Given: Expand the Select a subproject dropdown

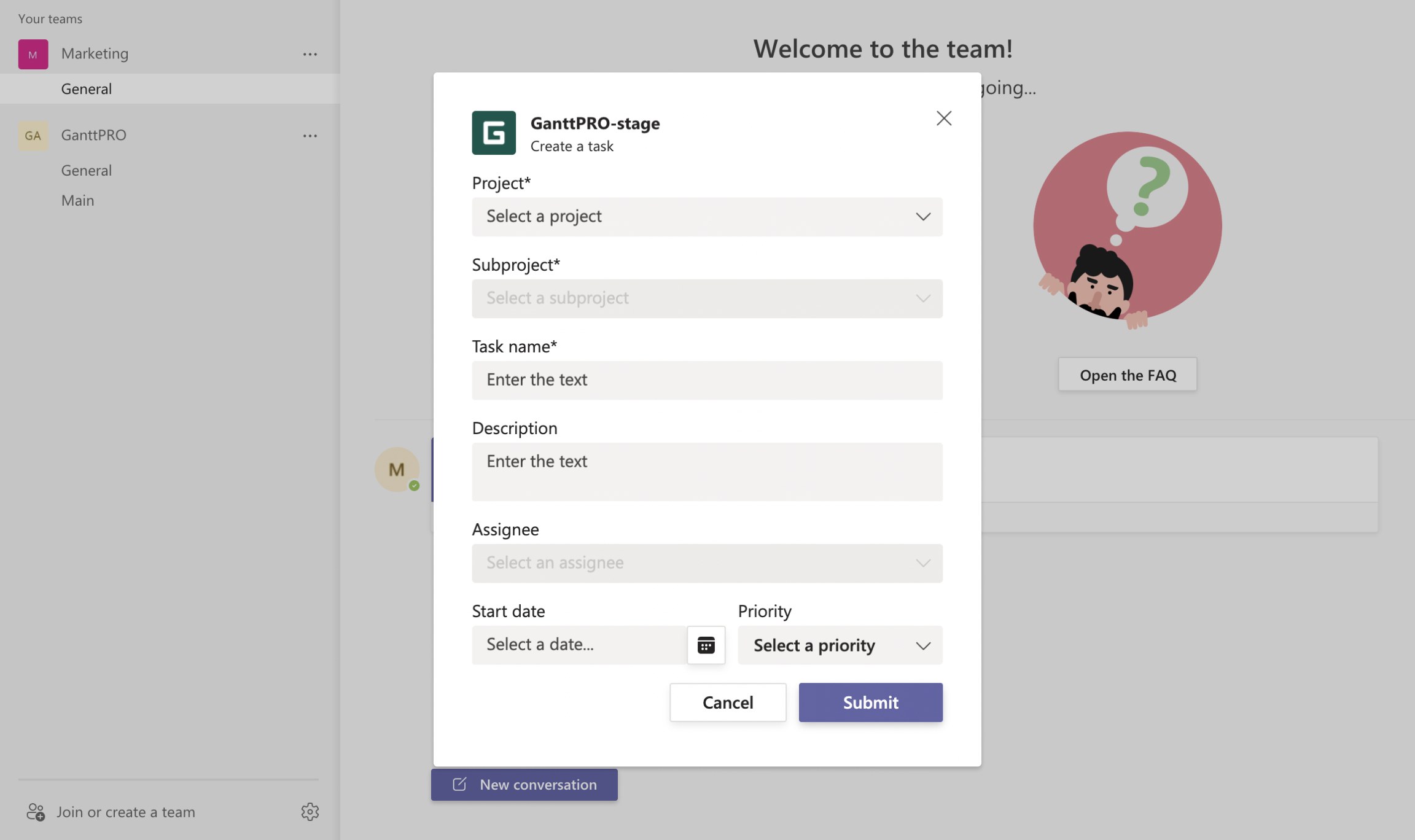Looking at the screenshot, I should tap(706, 298).
